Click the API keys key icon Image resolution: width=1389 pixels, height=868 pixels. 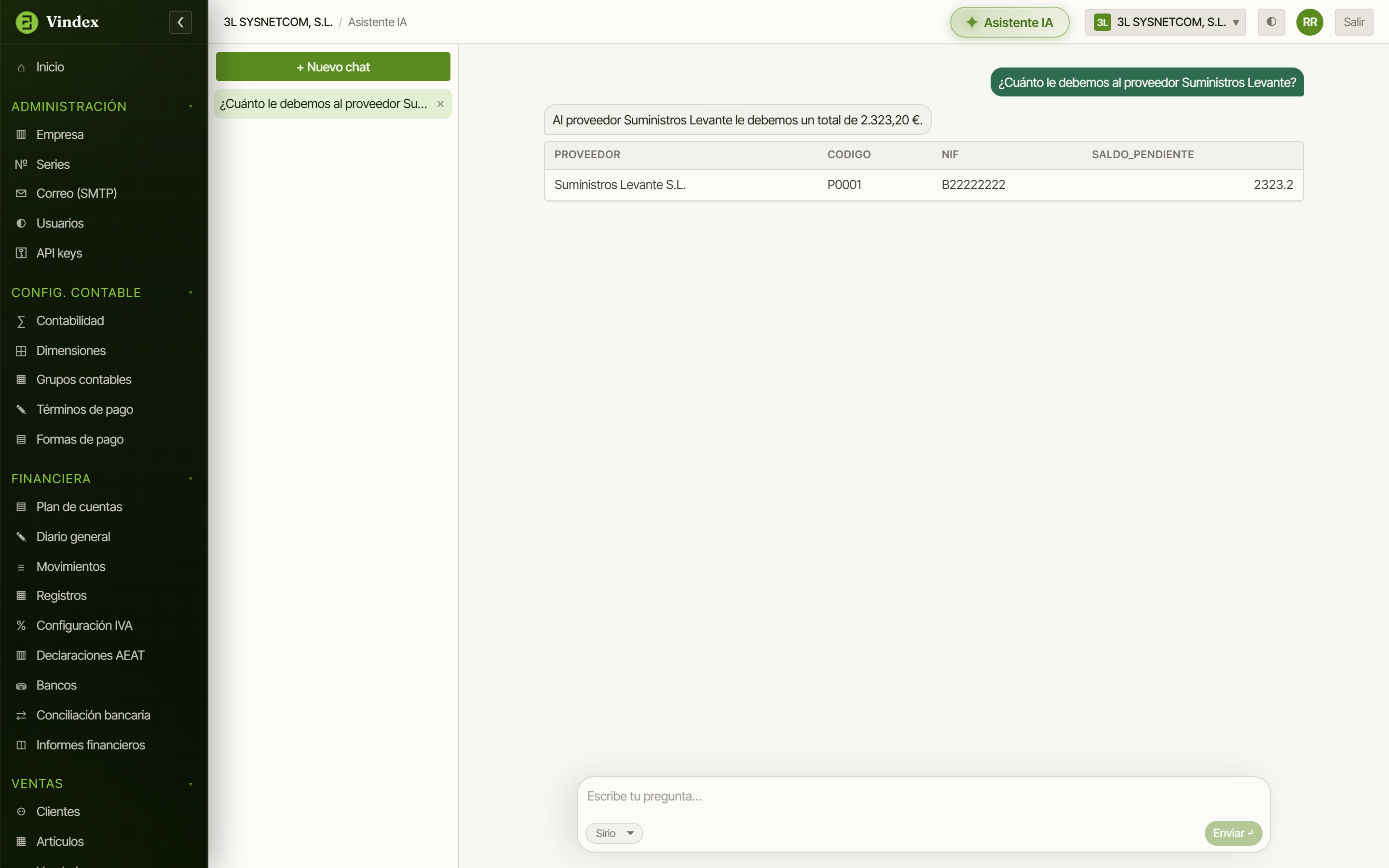(21, 253)
